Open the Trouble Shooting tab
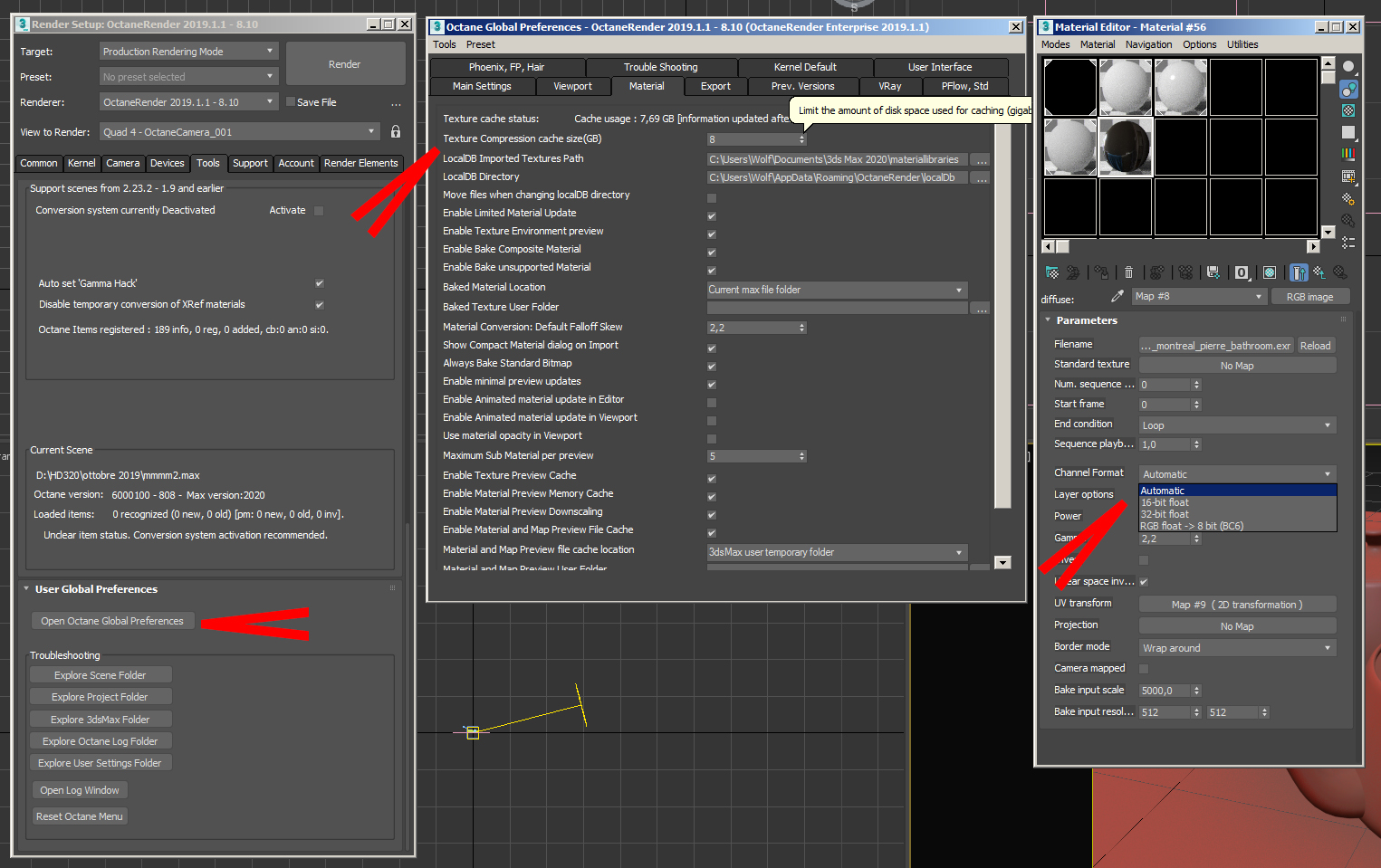This screenshot has width=1381, height=868. 661,67
